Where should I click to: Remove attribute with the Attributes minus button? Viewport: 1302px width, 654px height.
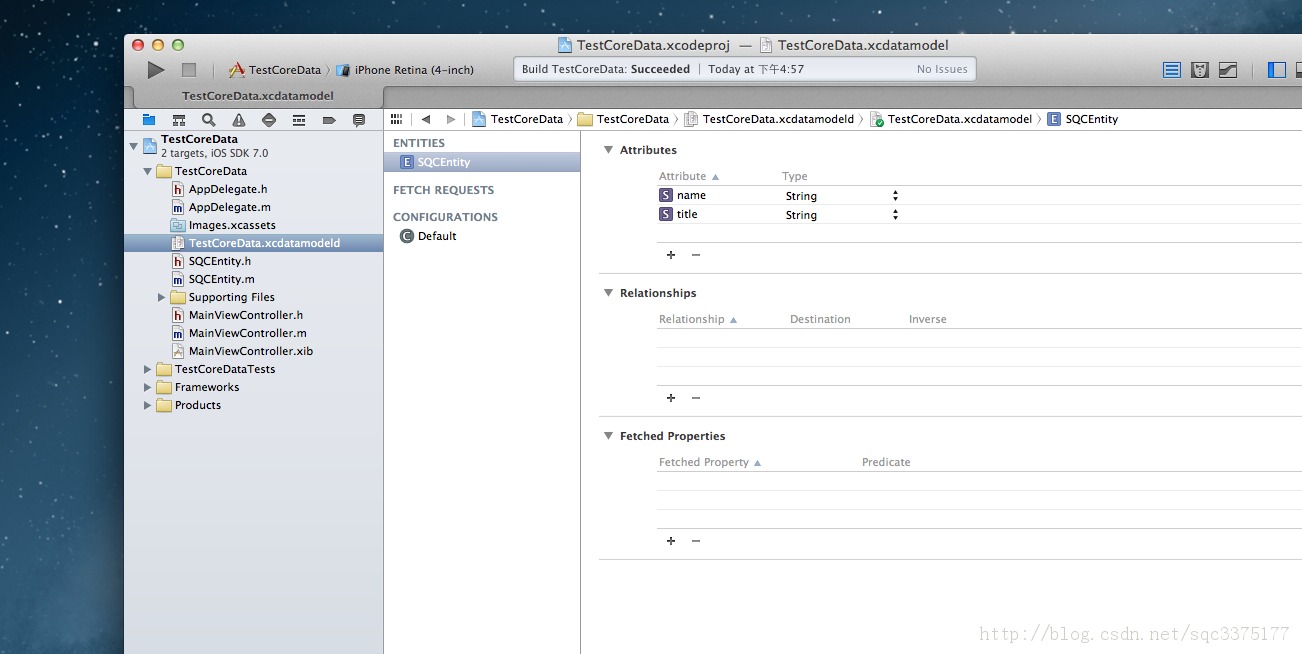point(696,255)
